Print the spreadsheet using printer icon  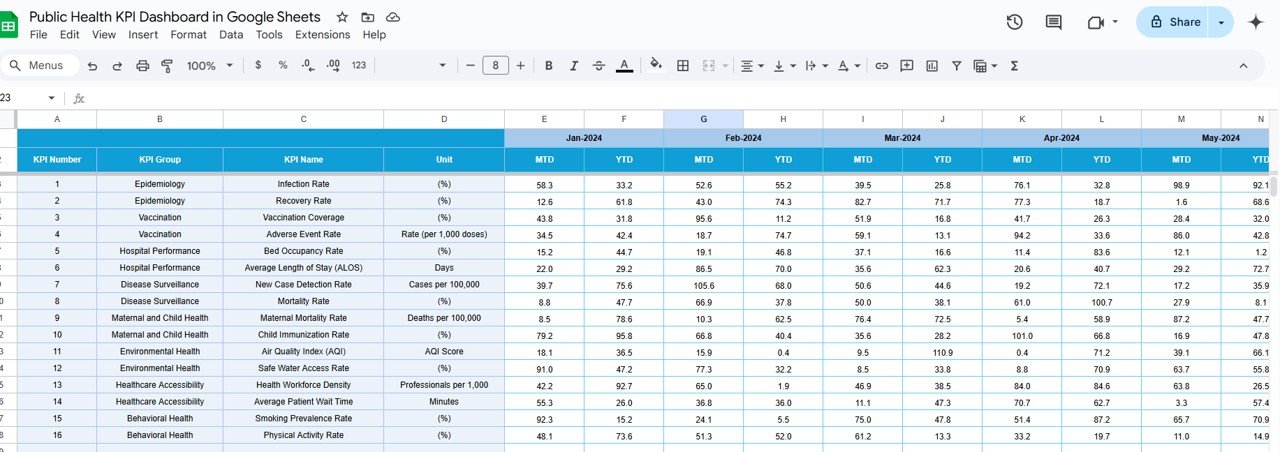(142, 65)
